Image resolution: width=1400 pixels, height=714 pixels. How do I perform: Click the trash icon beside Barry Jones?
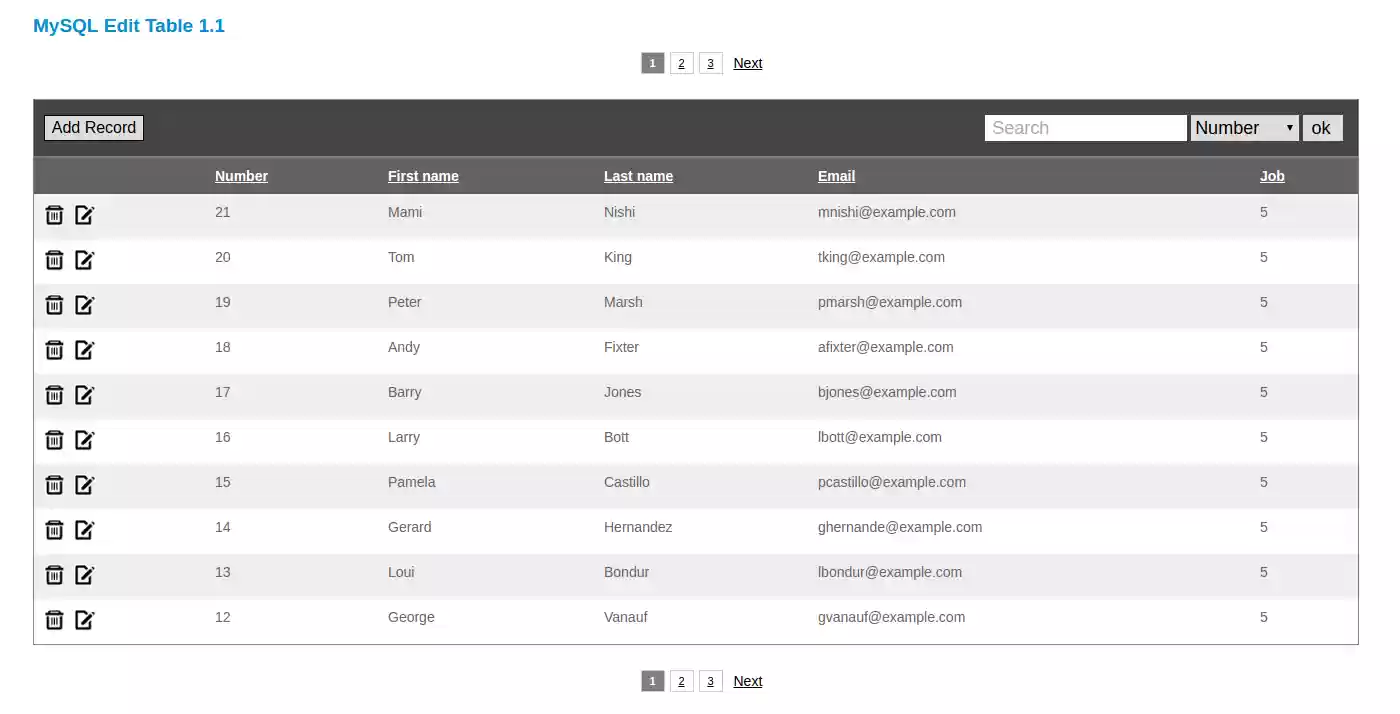54,394
